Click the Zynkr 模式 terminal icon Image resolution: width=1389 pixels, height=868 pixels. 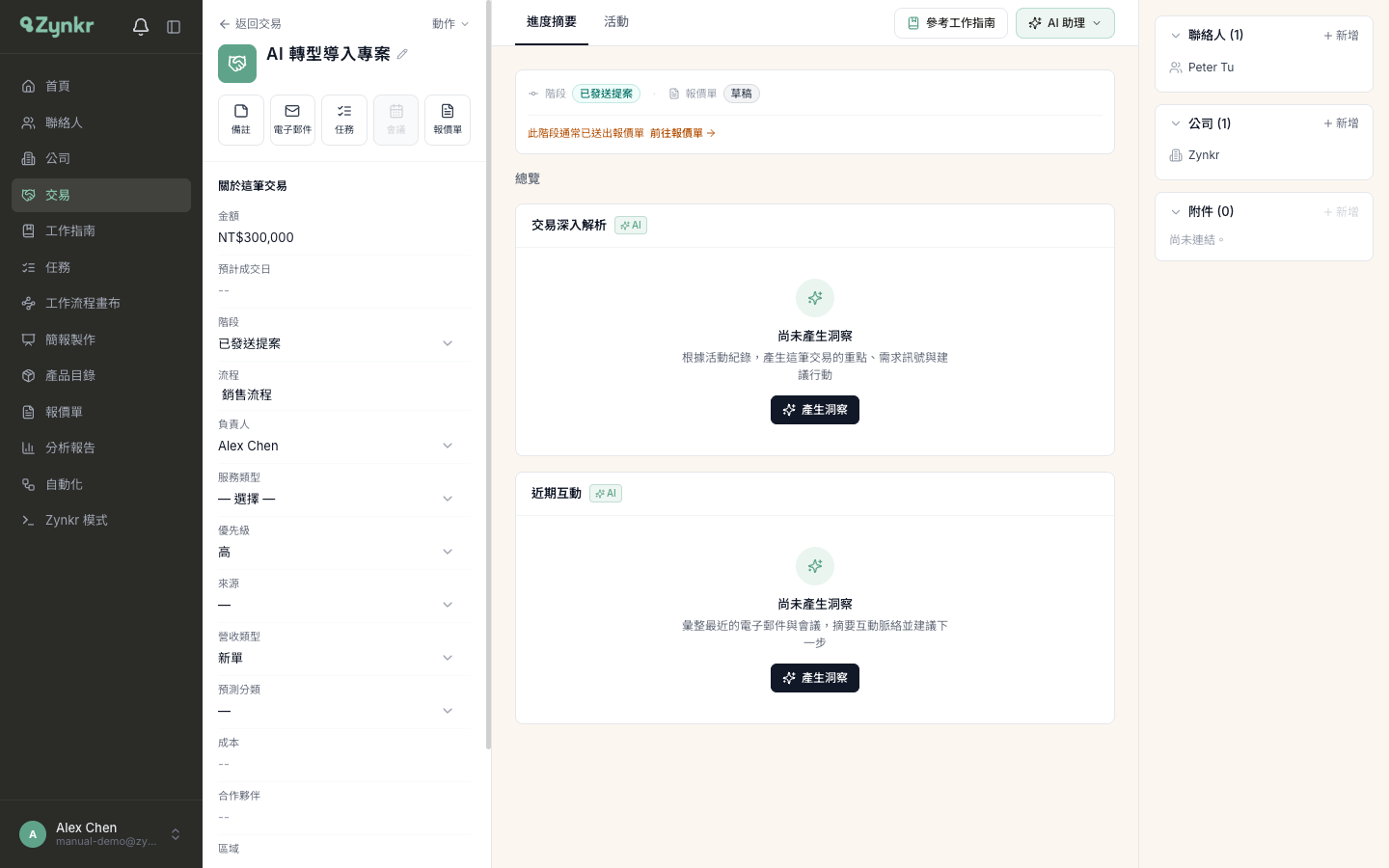click(x=29, y=520)
